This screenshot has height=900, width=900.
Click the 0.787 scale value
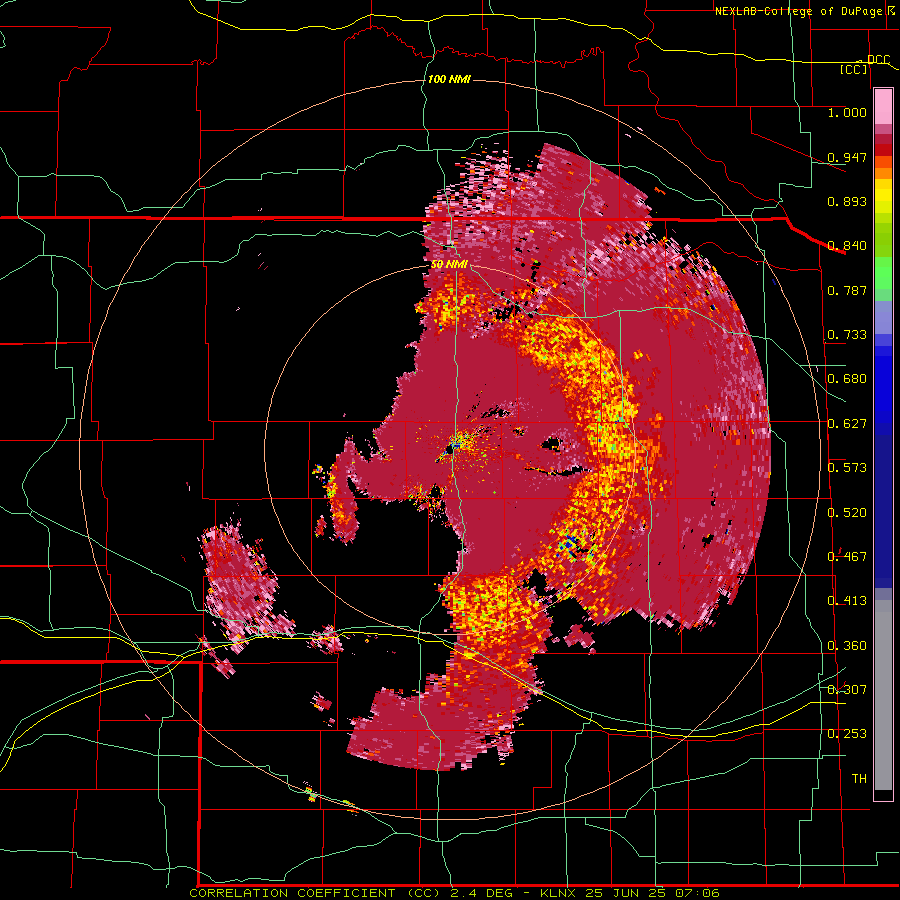click(847, 290)
